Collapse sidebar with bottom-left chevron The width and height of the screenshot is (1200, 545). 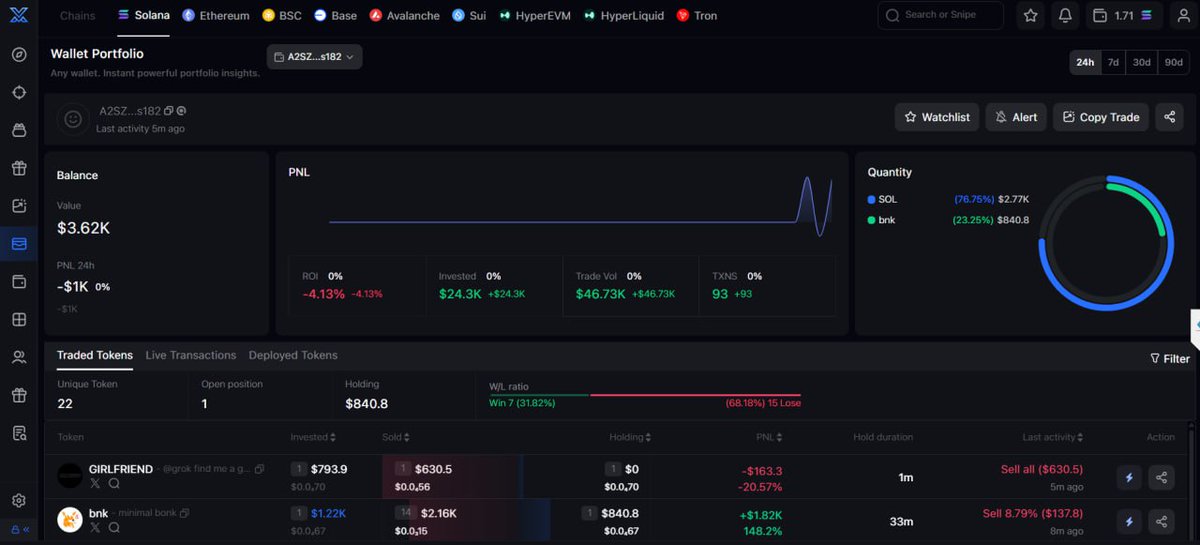click(x=25, y=530)
